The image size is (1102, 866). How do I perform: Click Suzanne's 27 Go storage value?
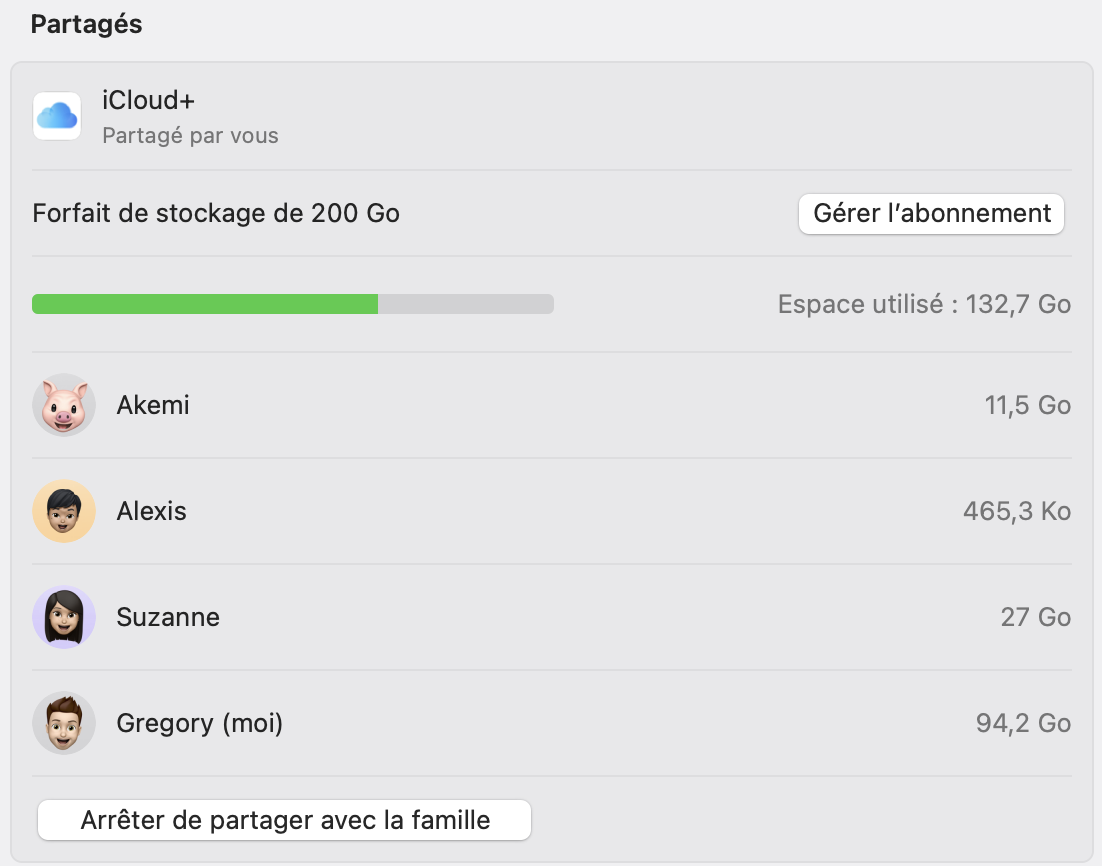[1035, 617]
